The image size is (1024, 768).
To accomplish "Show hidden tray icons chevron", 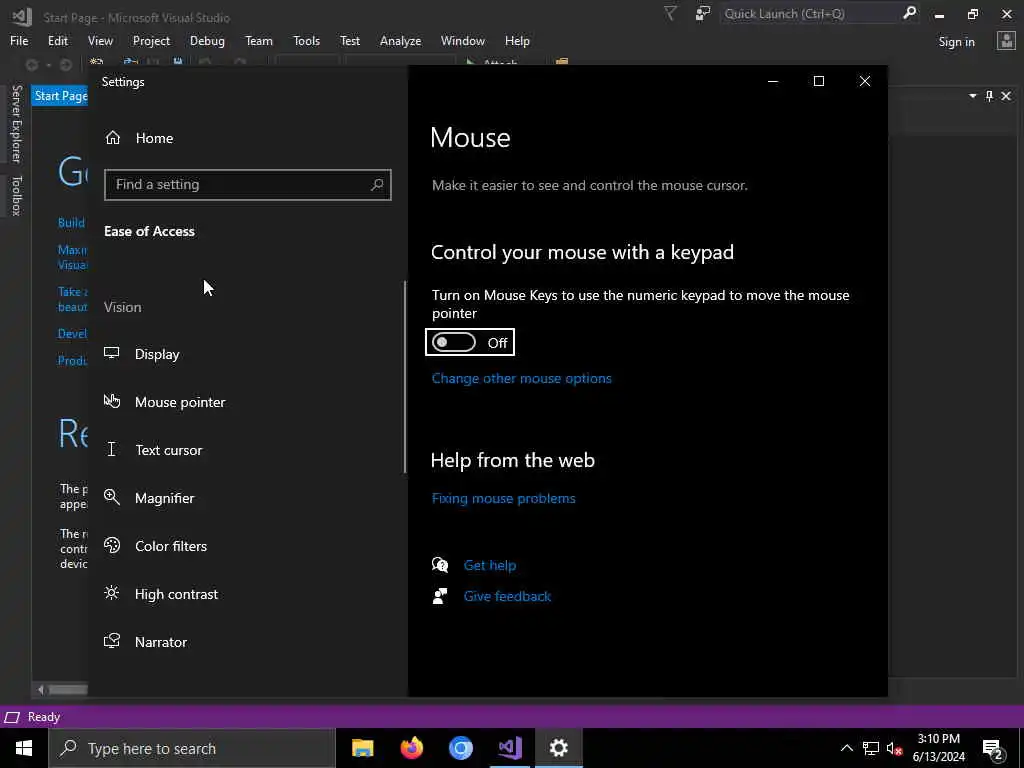I will [x=846, y=748].
